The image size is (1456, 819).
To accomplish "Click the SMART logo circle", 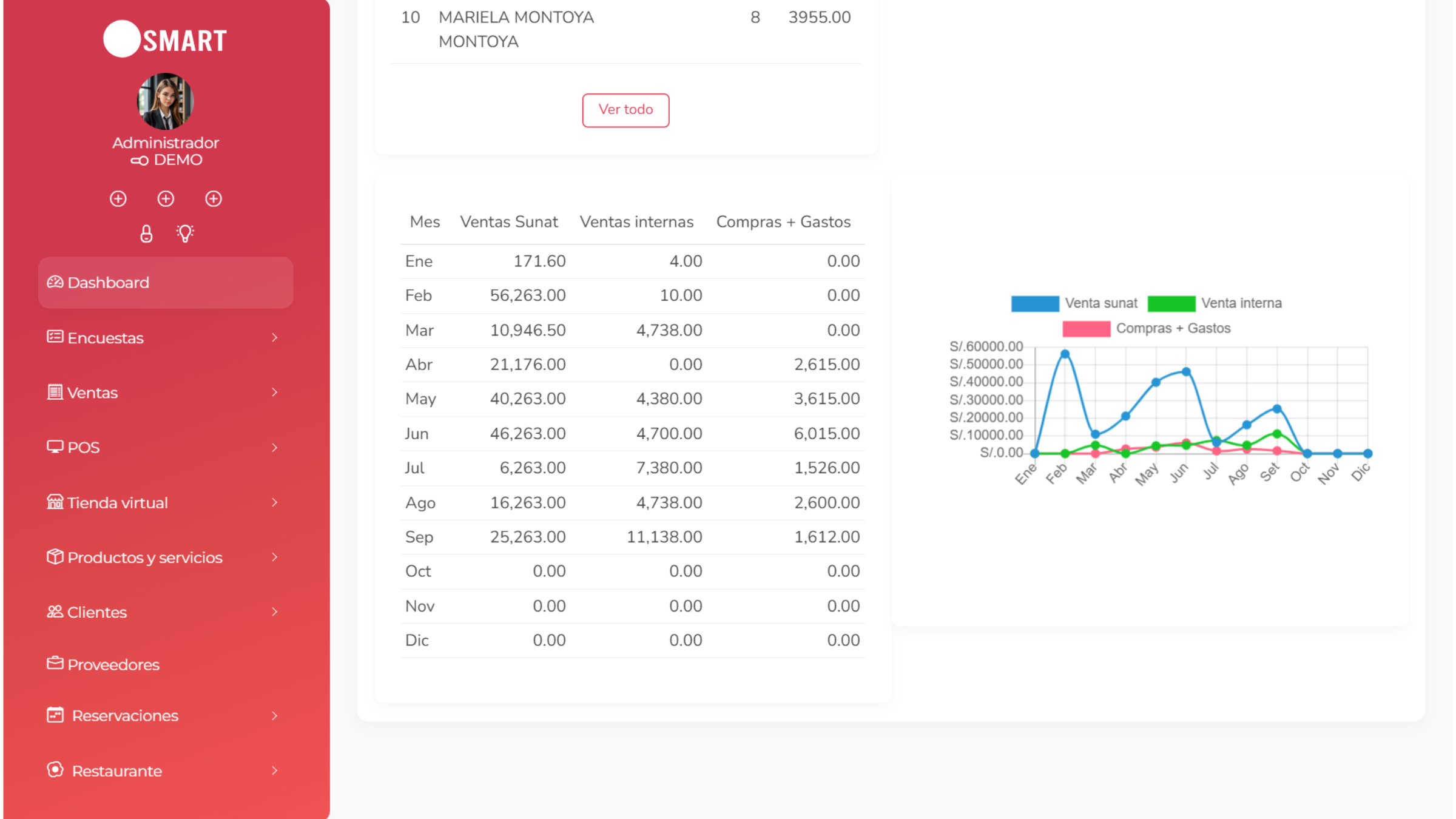I will [x=122, y=39].
